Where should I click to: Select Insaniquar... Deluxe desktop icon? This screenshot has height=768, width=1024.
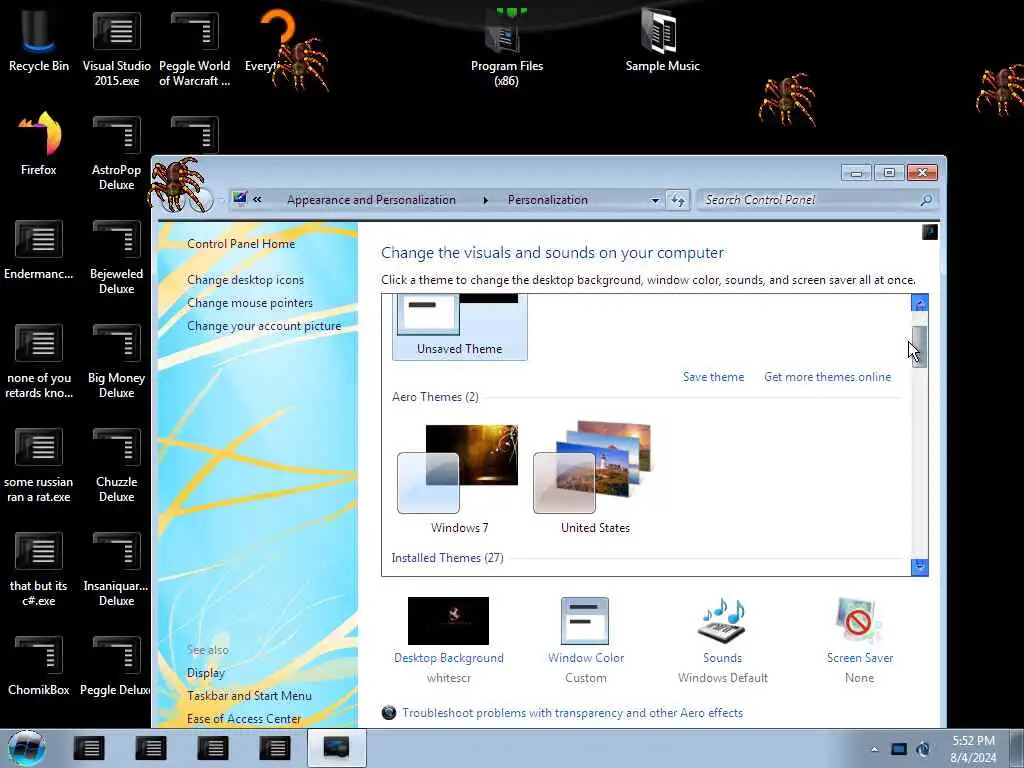click(116, 568)
